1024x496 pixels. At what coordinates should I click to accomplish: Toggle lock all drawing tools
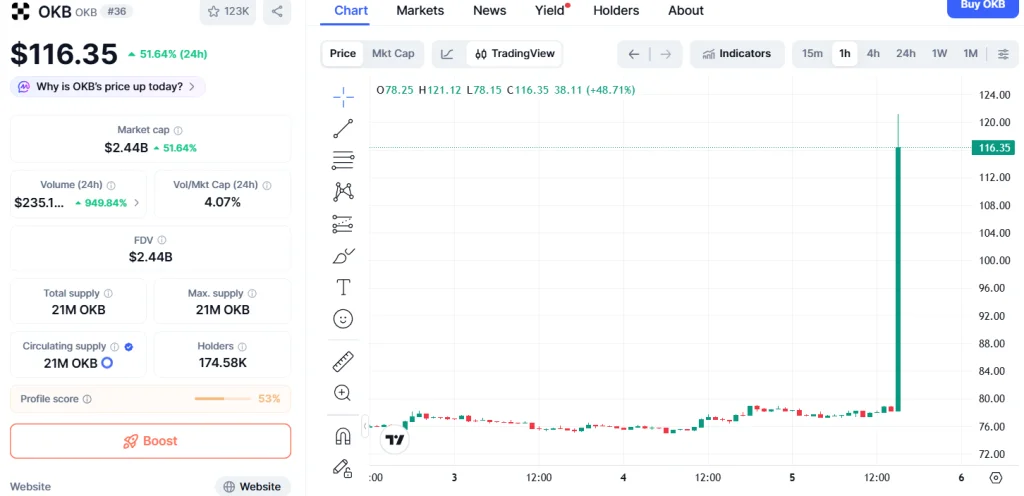343,467
